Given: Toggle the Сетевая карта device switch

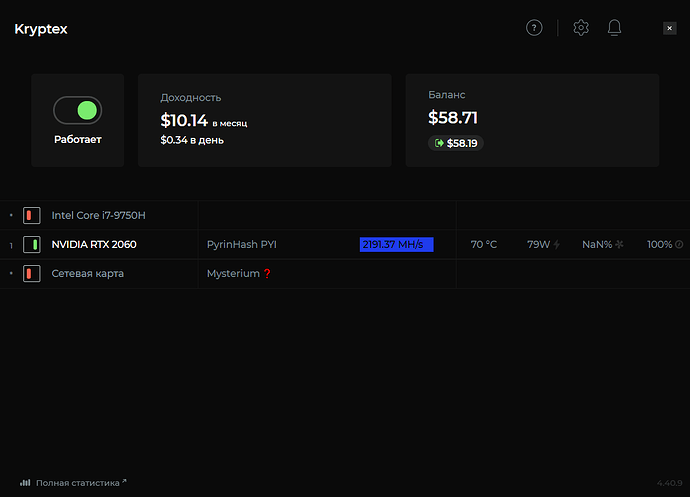Looking at the screenshot, I should click(32, 273).
